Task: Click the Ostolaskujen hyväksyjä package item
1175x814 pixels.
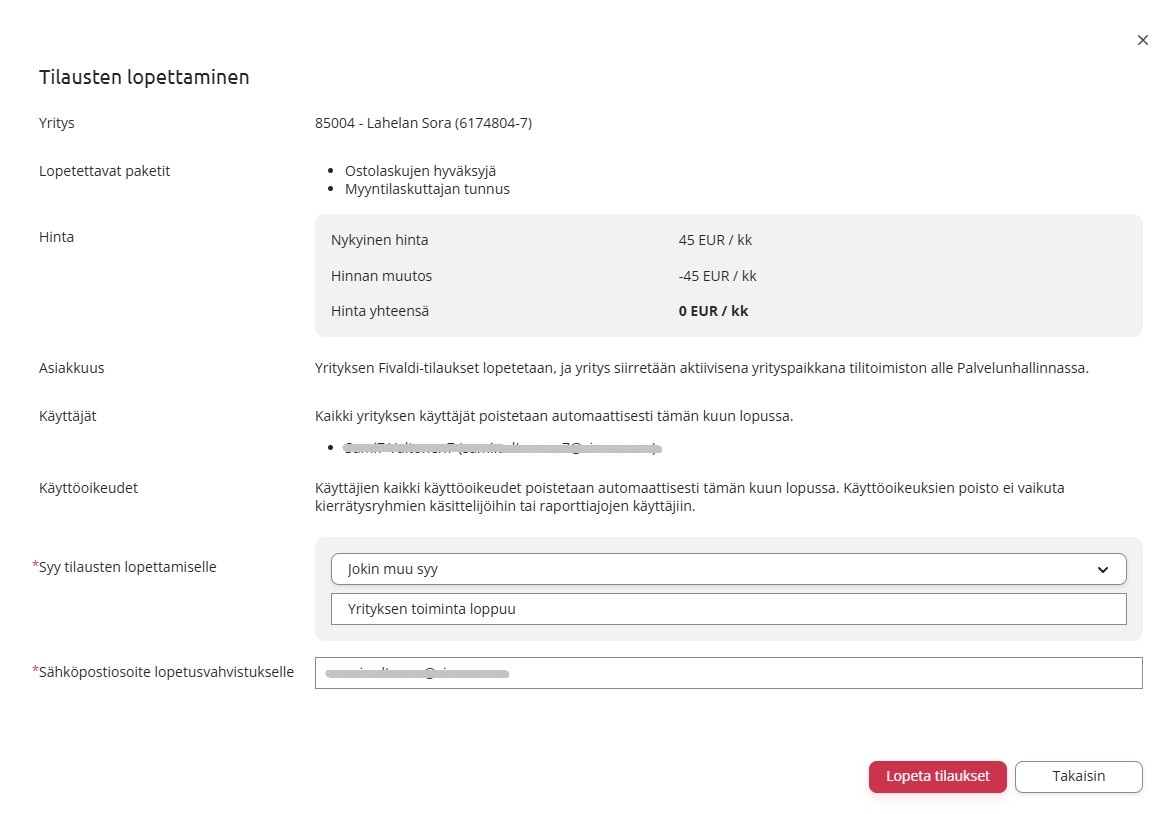Action: pos(420,171)
